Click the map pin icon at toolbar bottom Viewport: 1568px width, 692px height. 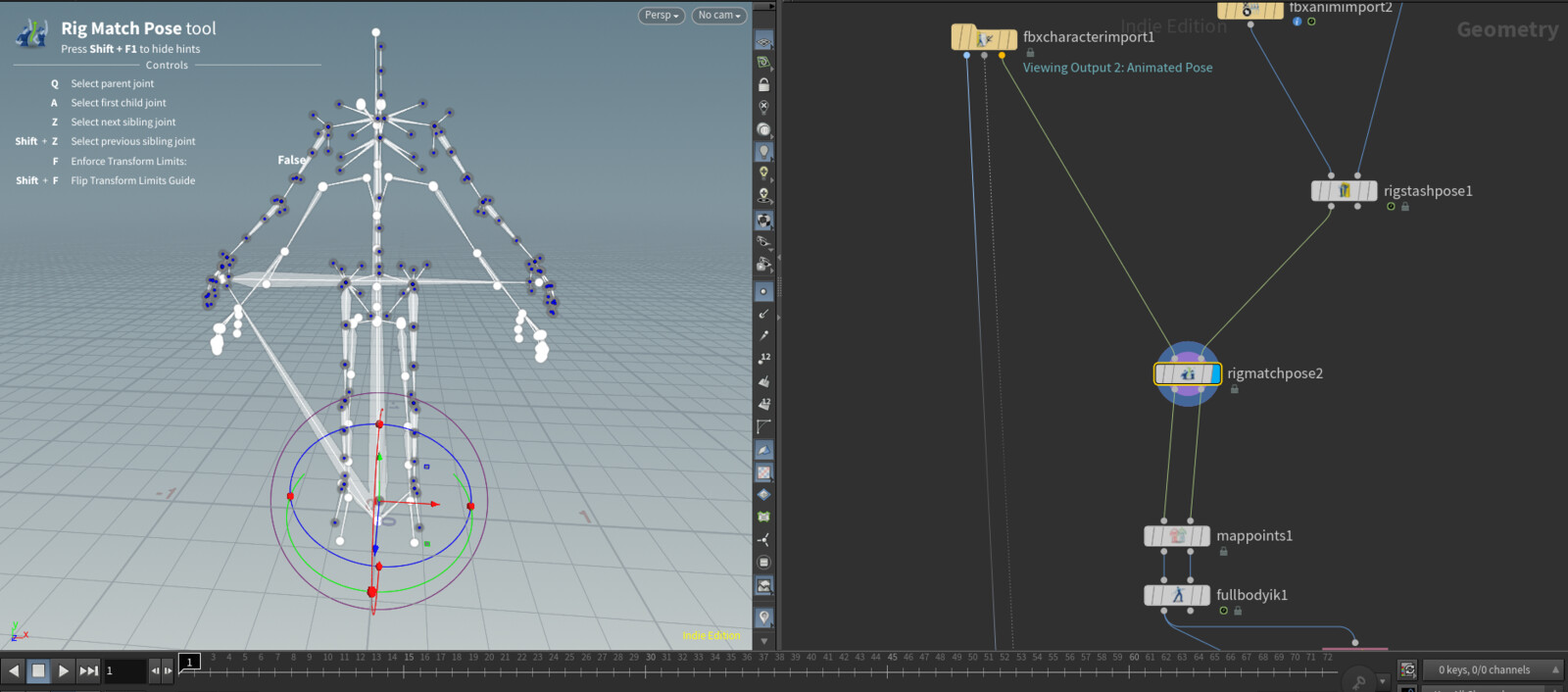(763, 618)
